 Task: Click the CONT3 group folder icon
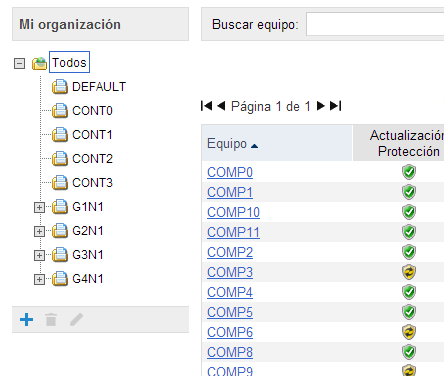(60, 183)
